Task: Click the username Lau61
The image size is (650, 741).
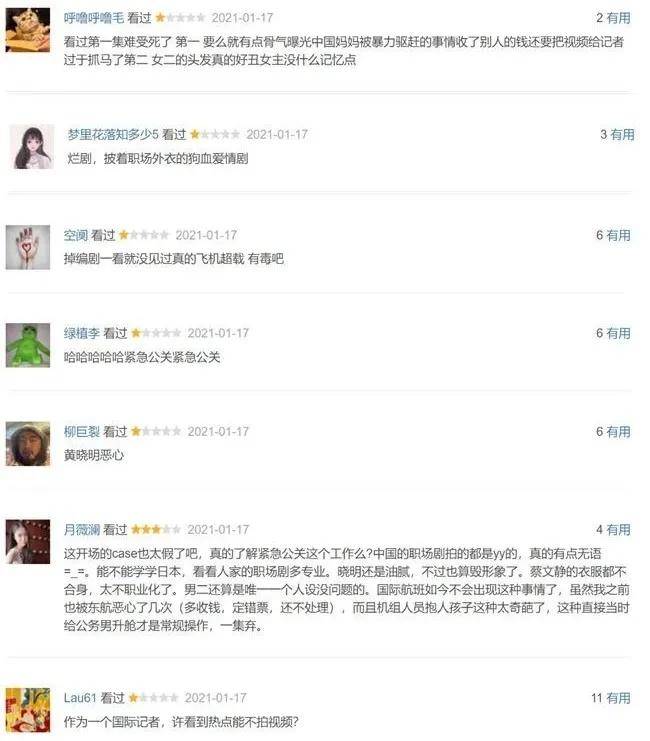Action: [80, 698]
